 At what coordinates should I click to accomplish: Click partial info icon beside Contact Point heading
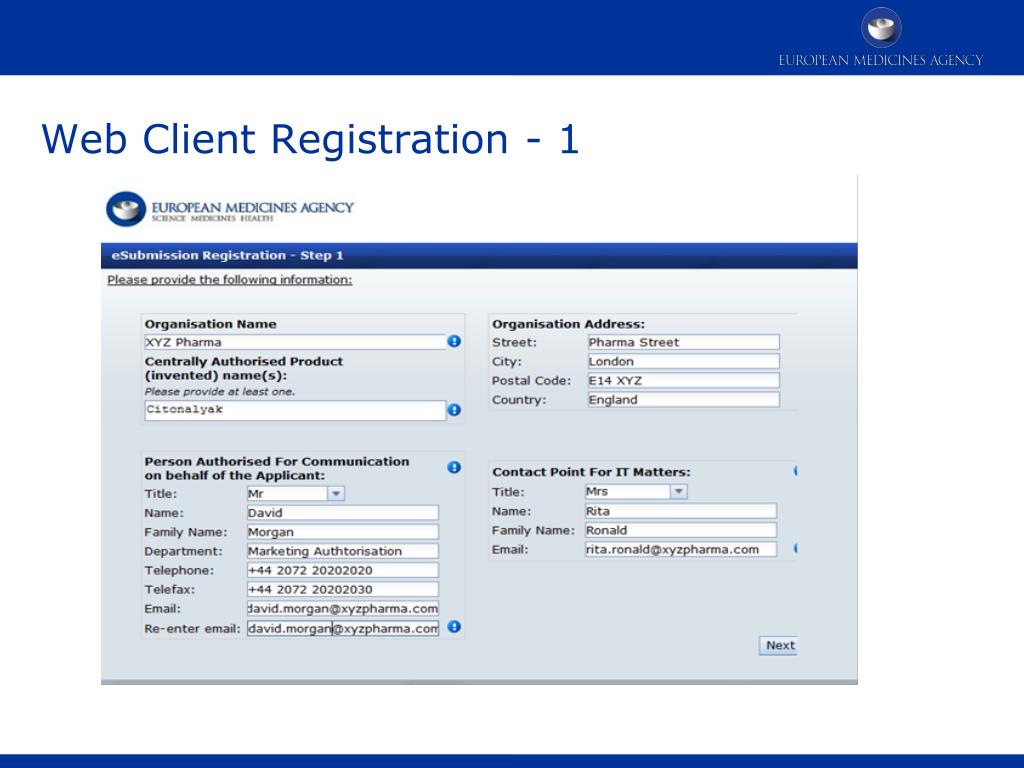[795, 471]
